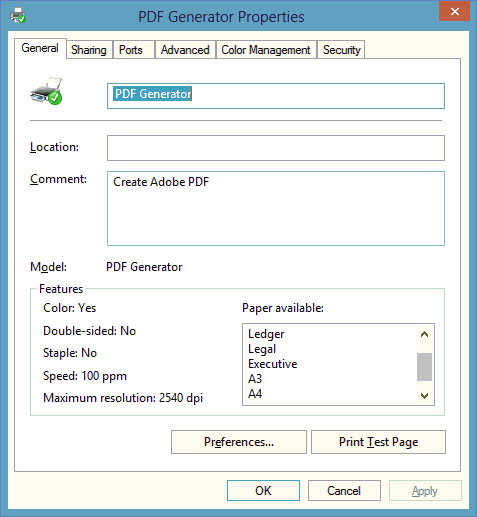Go to the Security tab
Screen dimensions: 477x517
click(342, 50)
